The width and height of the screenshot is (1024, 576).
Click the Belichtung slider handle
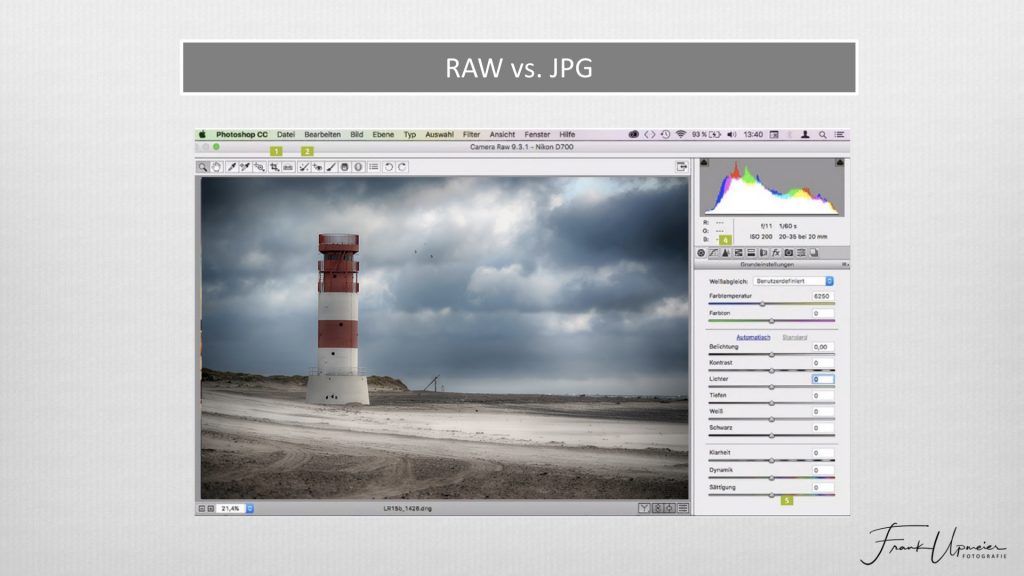point(771,355)
